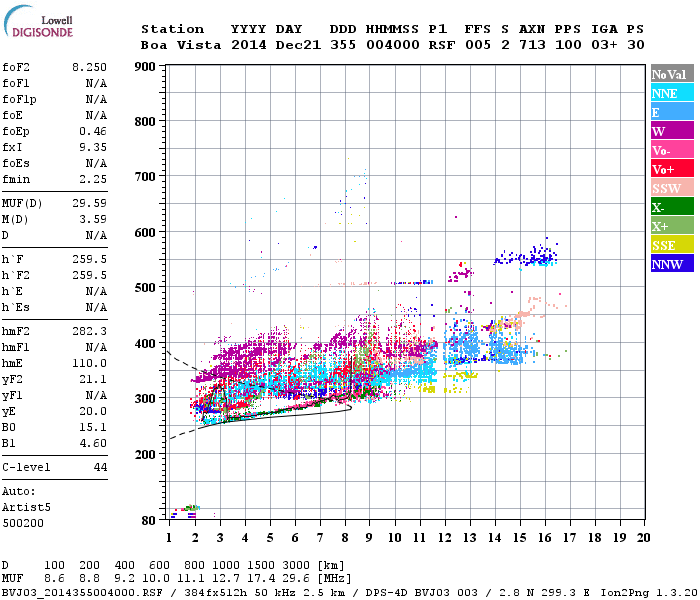Select the SSW legend swatch
The image size is (700, 600).
point(672,188)
